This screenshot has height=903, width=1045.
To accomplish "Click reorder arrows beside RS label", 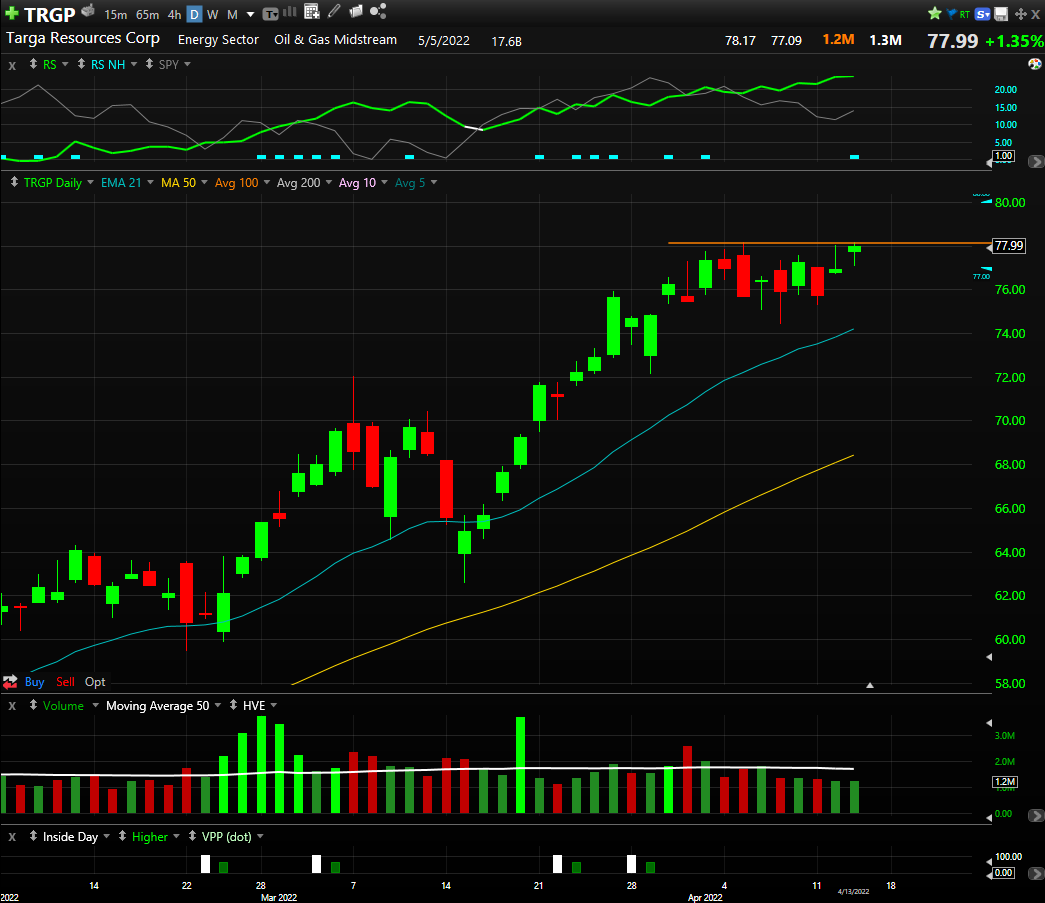I will 33,64.
